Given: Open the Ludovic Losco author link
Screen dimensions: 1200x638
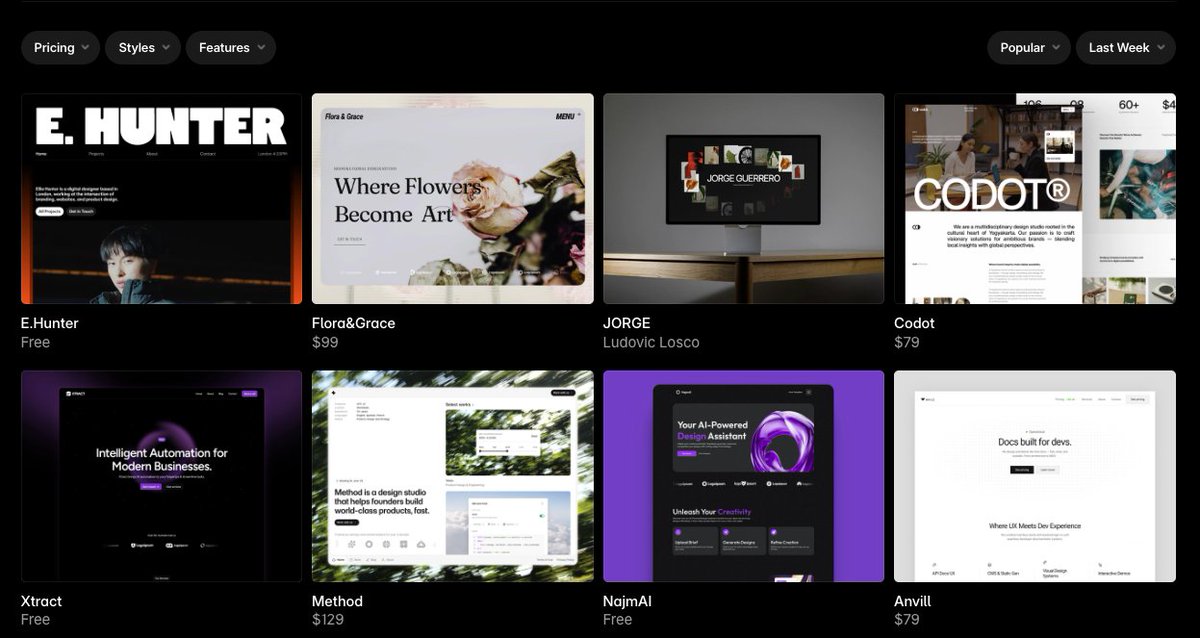Looking at the screenshot, I should click(x=651, y=342).
